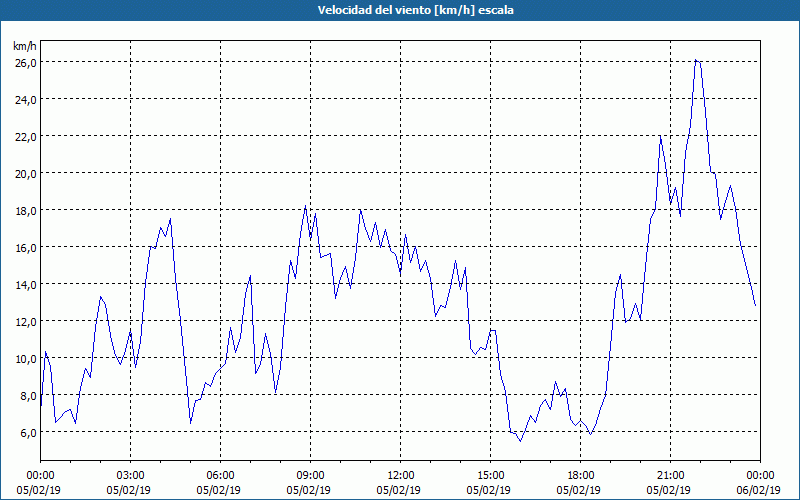The height and width of the screenshot is (500, 800).
Task: Click the 03:00 time label
Action: coord(131,476)
